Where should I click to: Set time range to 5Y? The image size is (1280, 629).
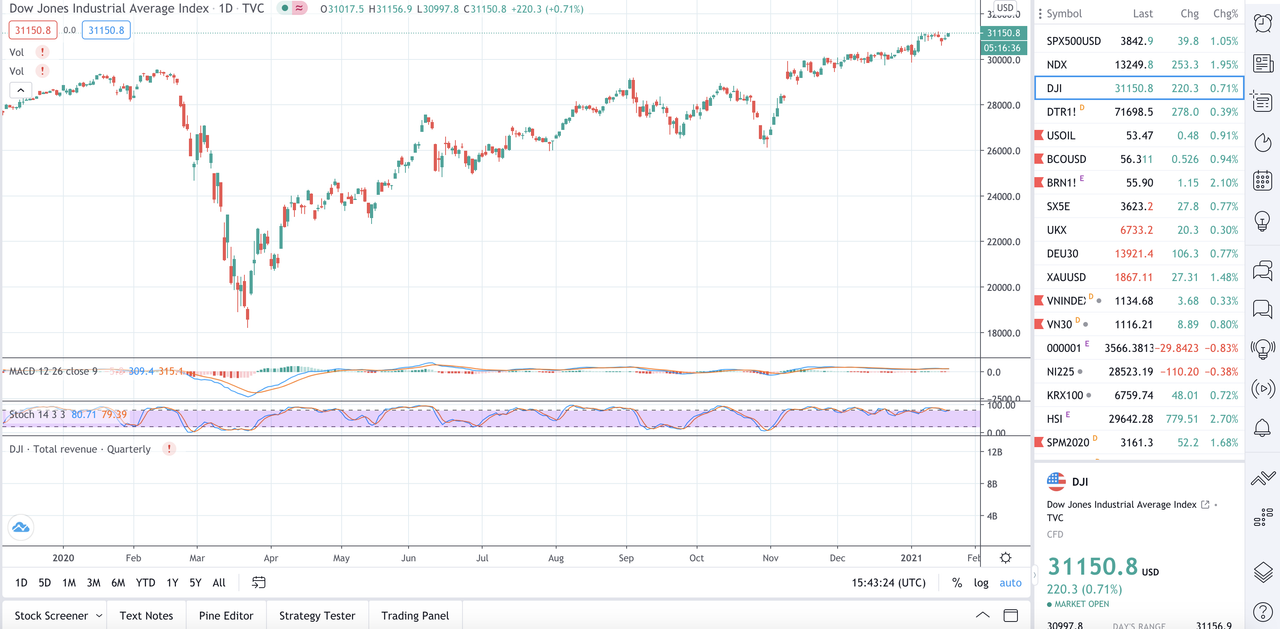coord(195,583)
